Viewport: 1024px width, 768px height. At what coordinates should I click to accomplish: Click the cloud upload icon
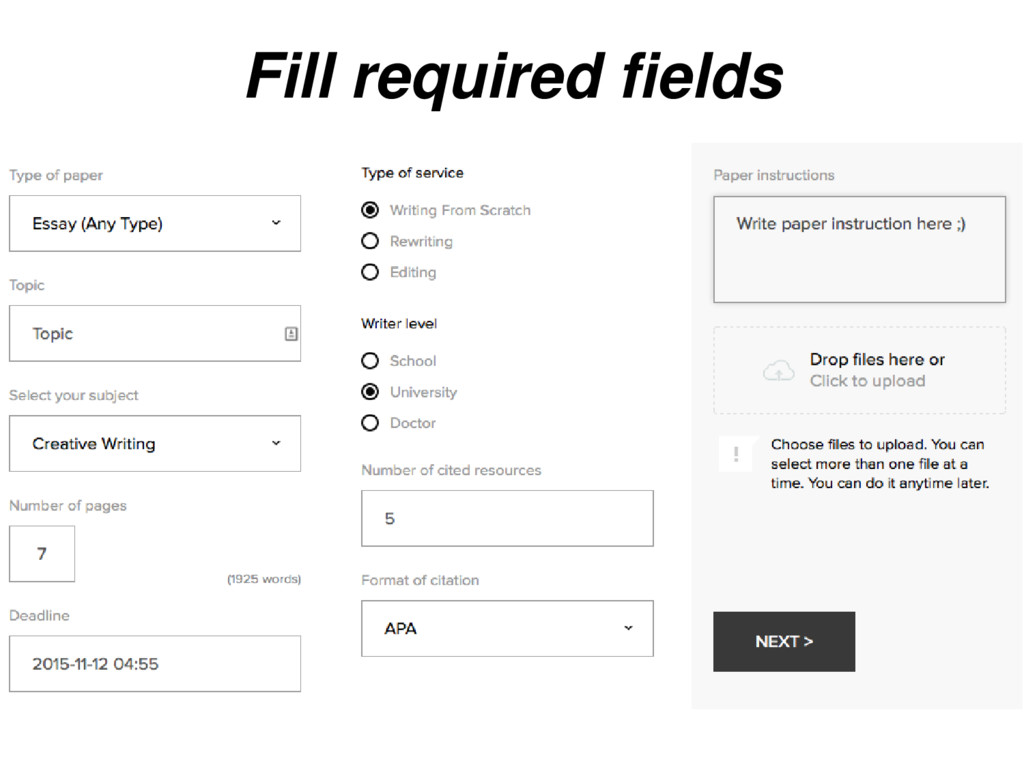click(778, 371)
